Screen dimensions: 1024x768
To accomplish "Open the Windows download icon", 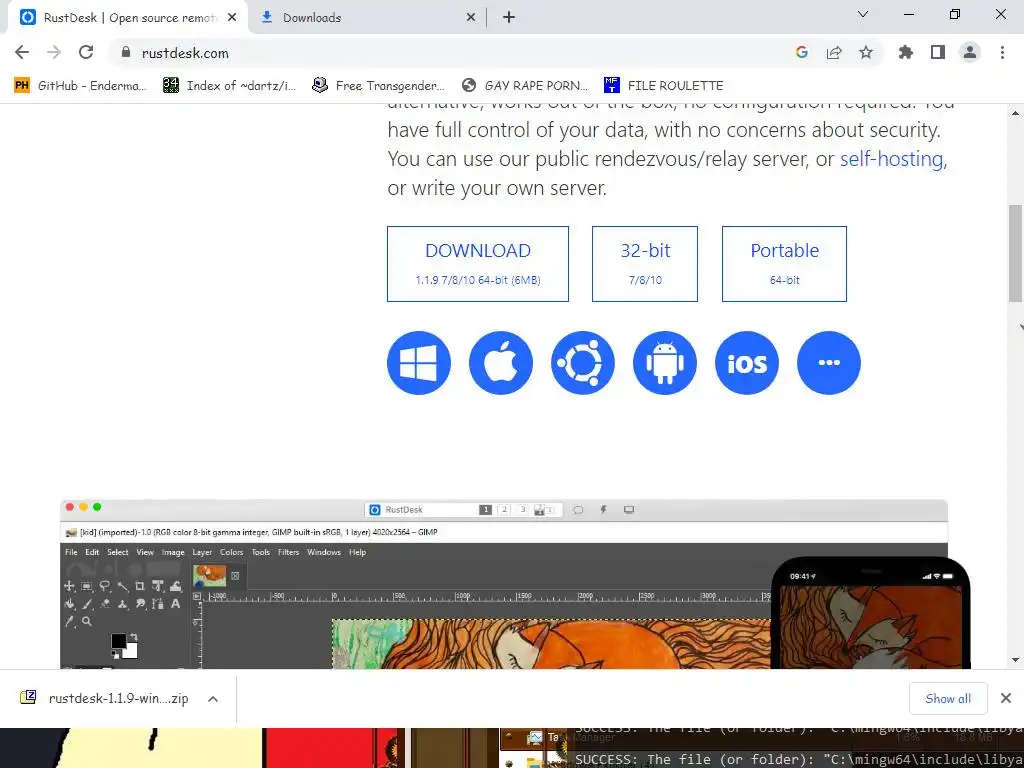I will [419, 362].
